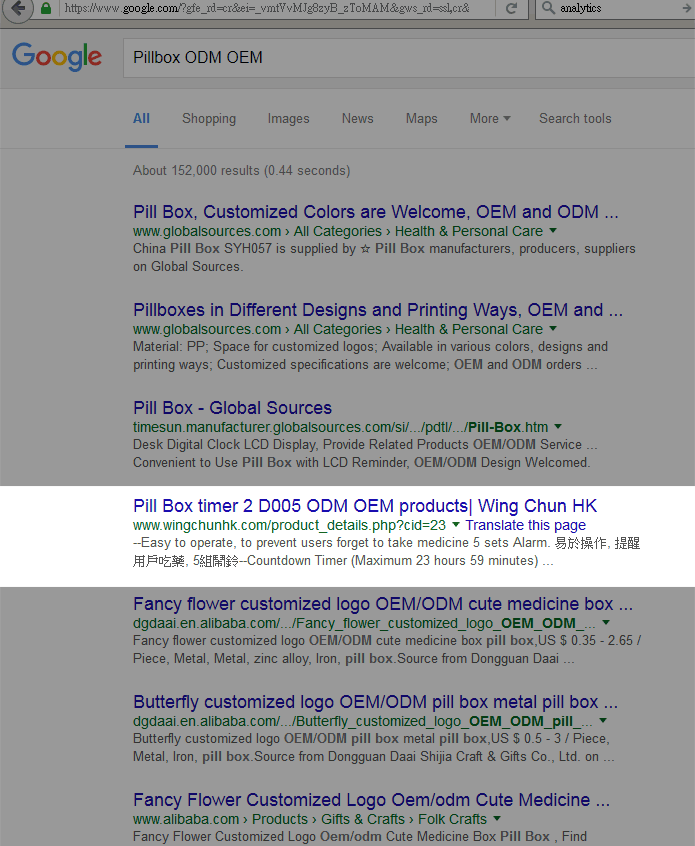Viewport: 695px width, 846px height.
Task: Click the browser back arrow button
Action: pos(18,9)
